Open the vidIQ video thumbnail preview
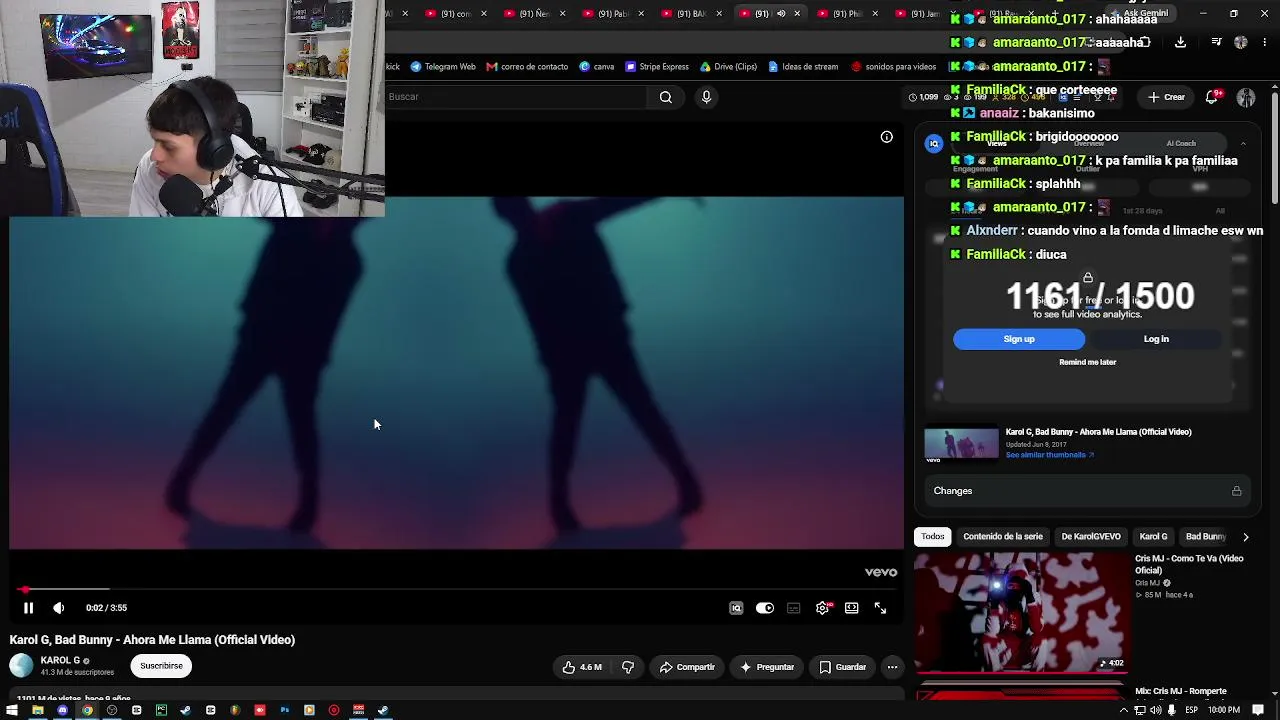Screen dimensions: 1280x720 (961, 446)
